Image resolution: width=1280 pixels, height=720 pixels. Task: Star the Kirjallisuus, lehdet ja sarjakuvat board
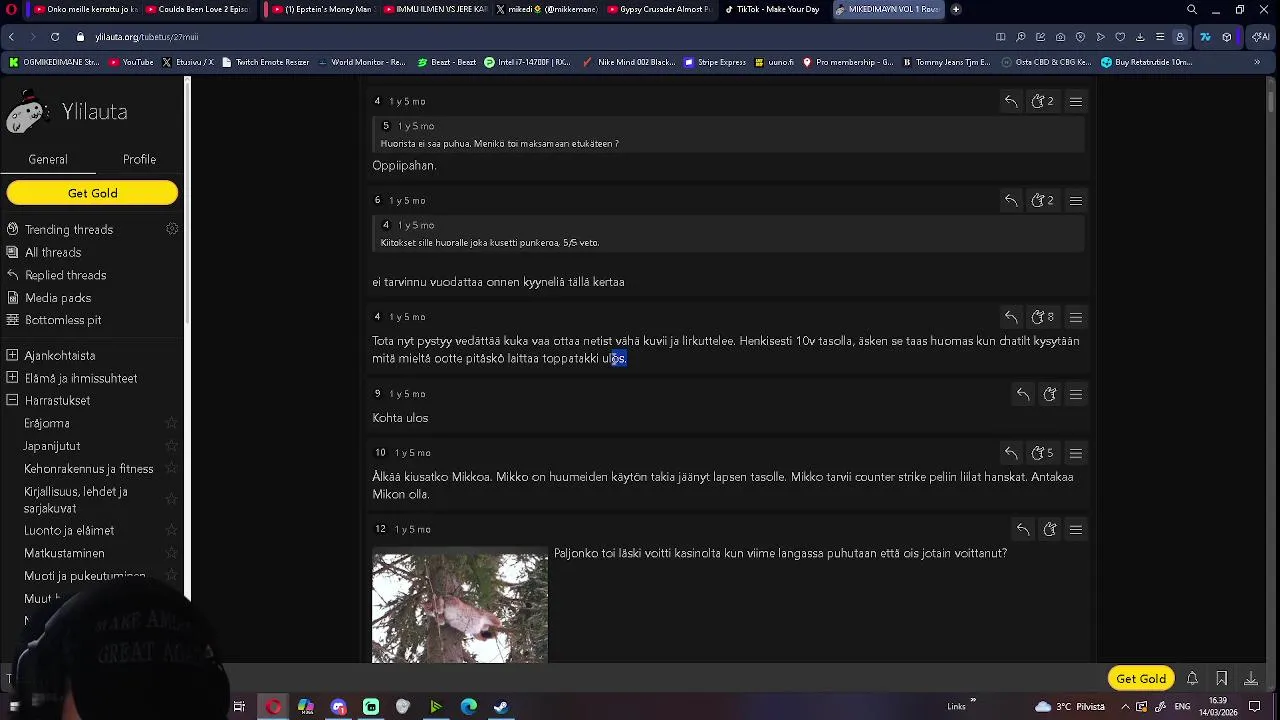click(x=171, y=500)
